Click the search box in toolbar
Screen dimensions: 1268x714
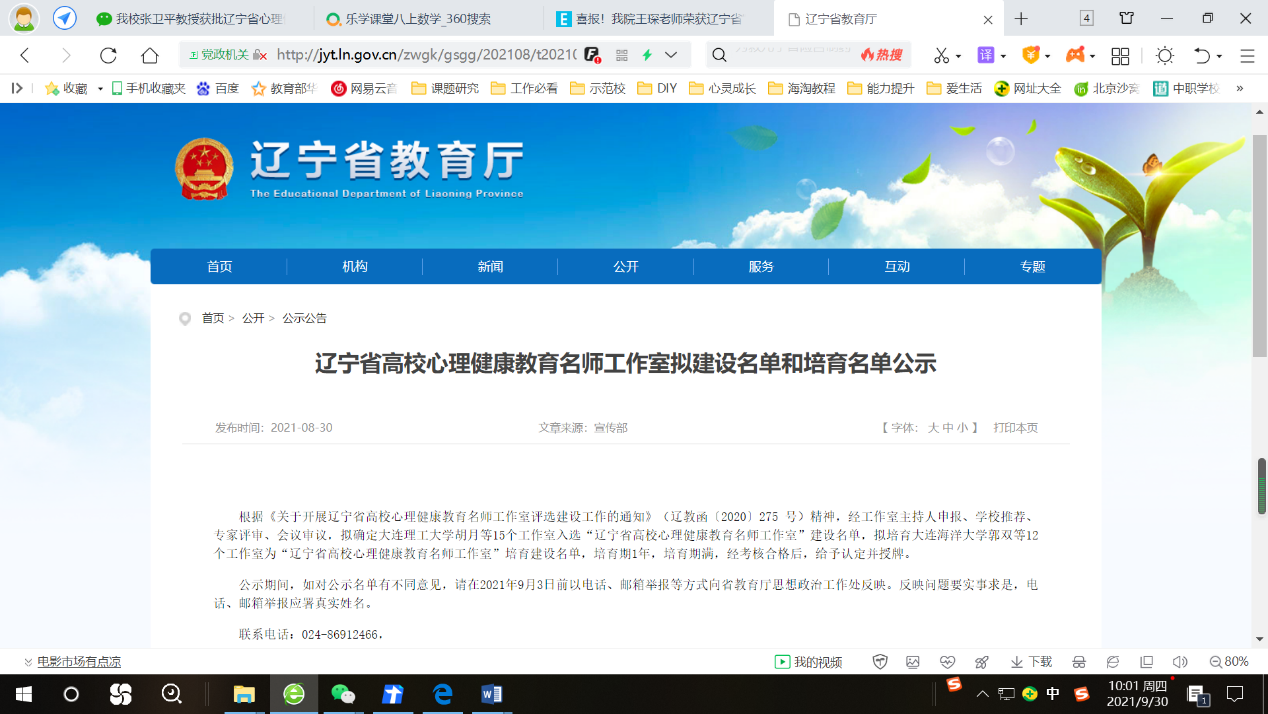tap(790, 55)
